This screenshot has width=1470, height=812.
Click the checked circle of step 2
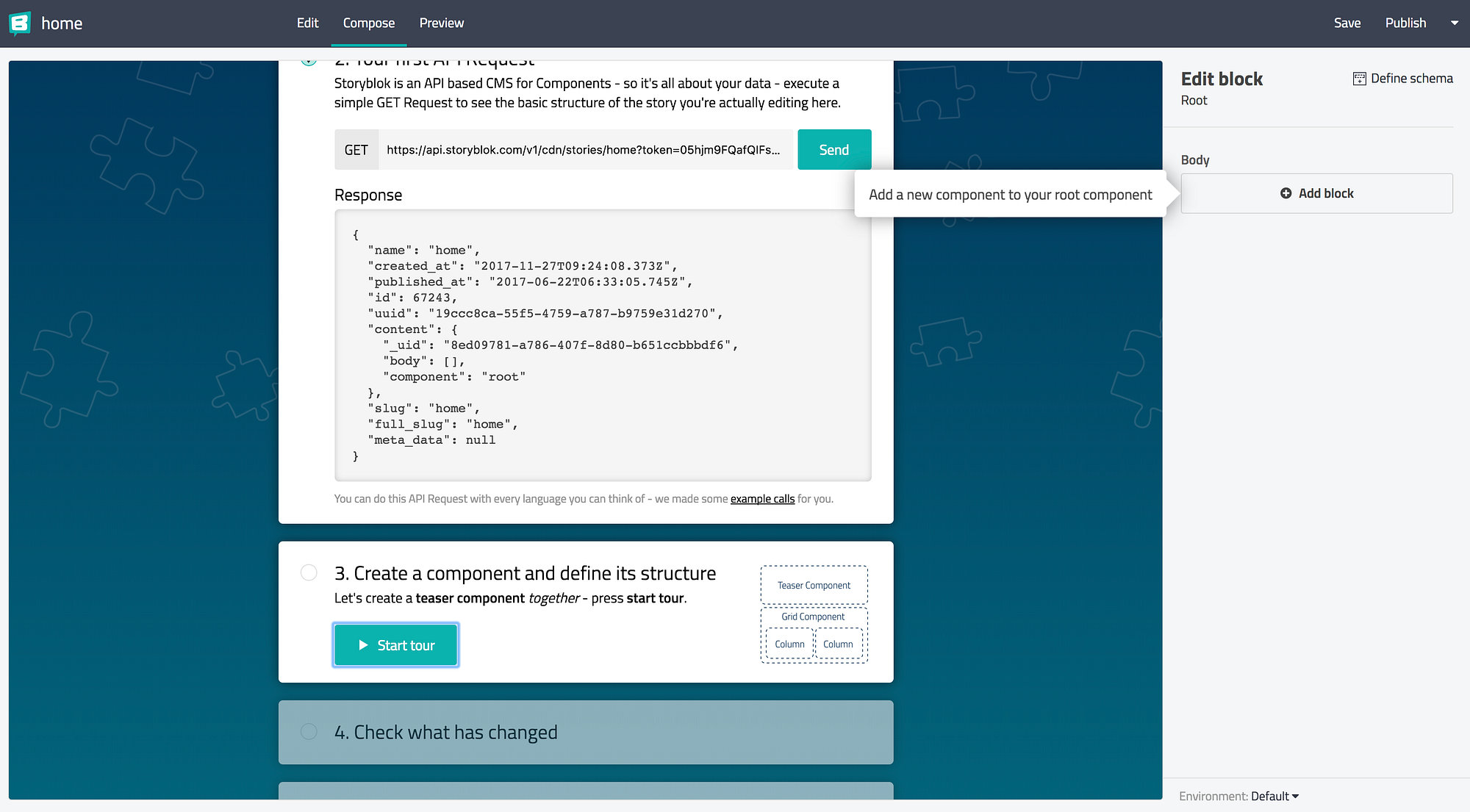click(309, 62)
